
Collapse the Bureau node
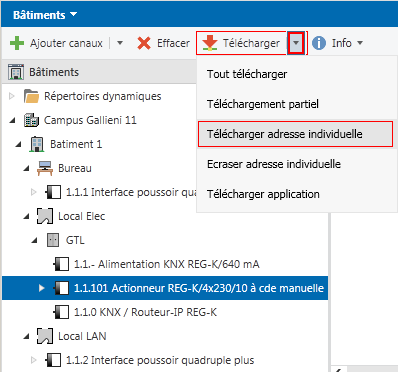coord(27,169)
